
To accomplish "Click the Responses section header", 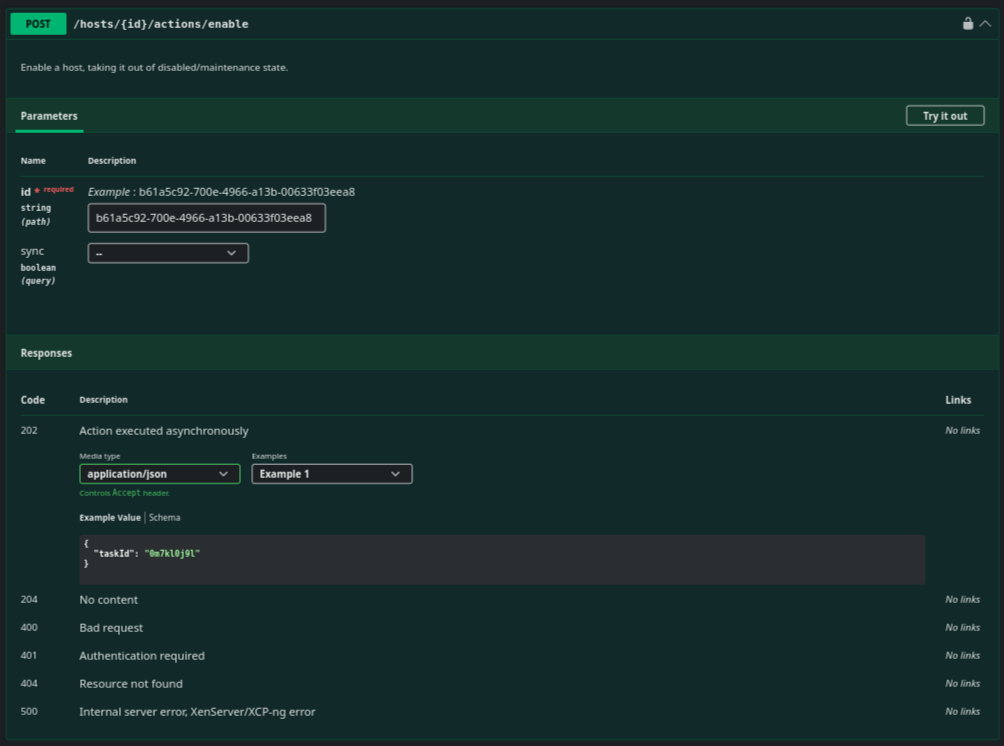I will click(47, 353).
